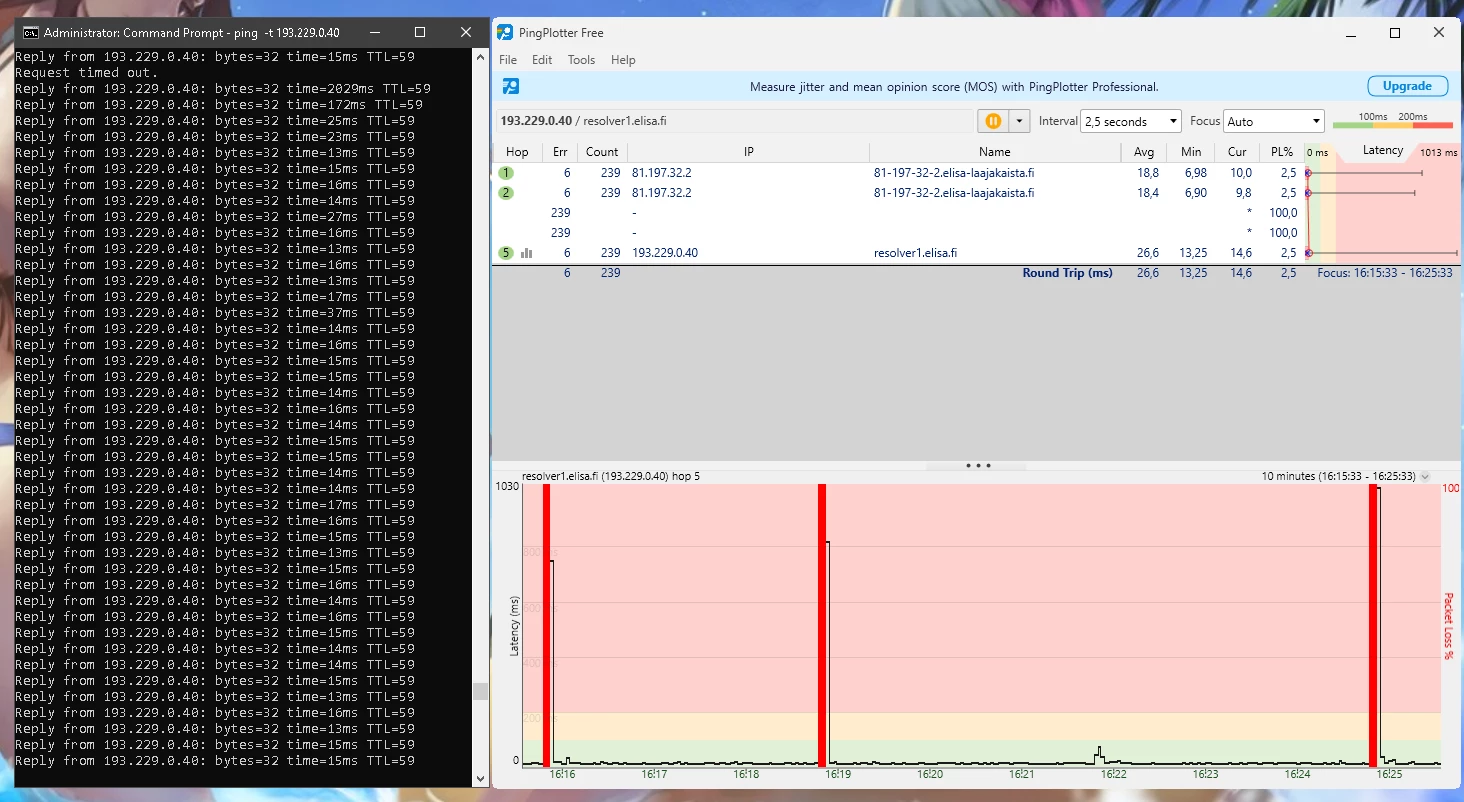Click the Command Prompt scrollbar down arrow
The image size is (1464, 802).
480,778
